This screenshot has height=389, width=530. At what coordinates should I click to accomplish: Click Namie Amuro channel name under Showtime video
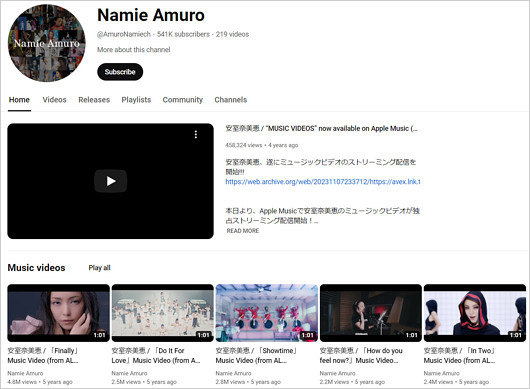click(x=234, y=373)
